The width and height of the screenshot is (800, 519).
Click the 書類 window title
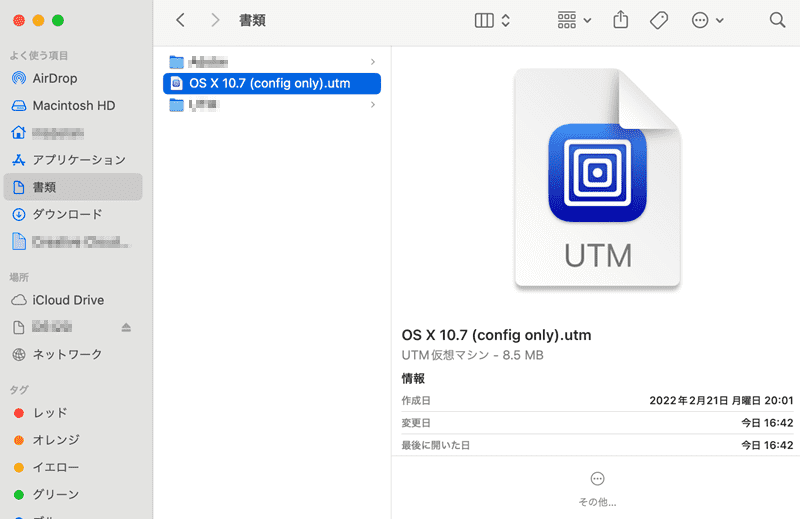tap(252, 20)
